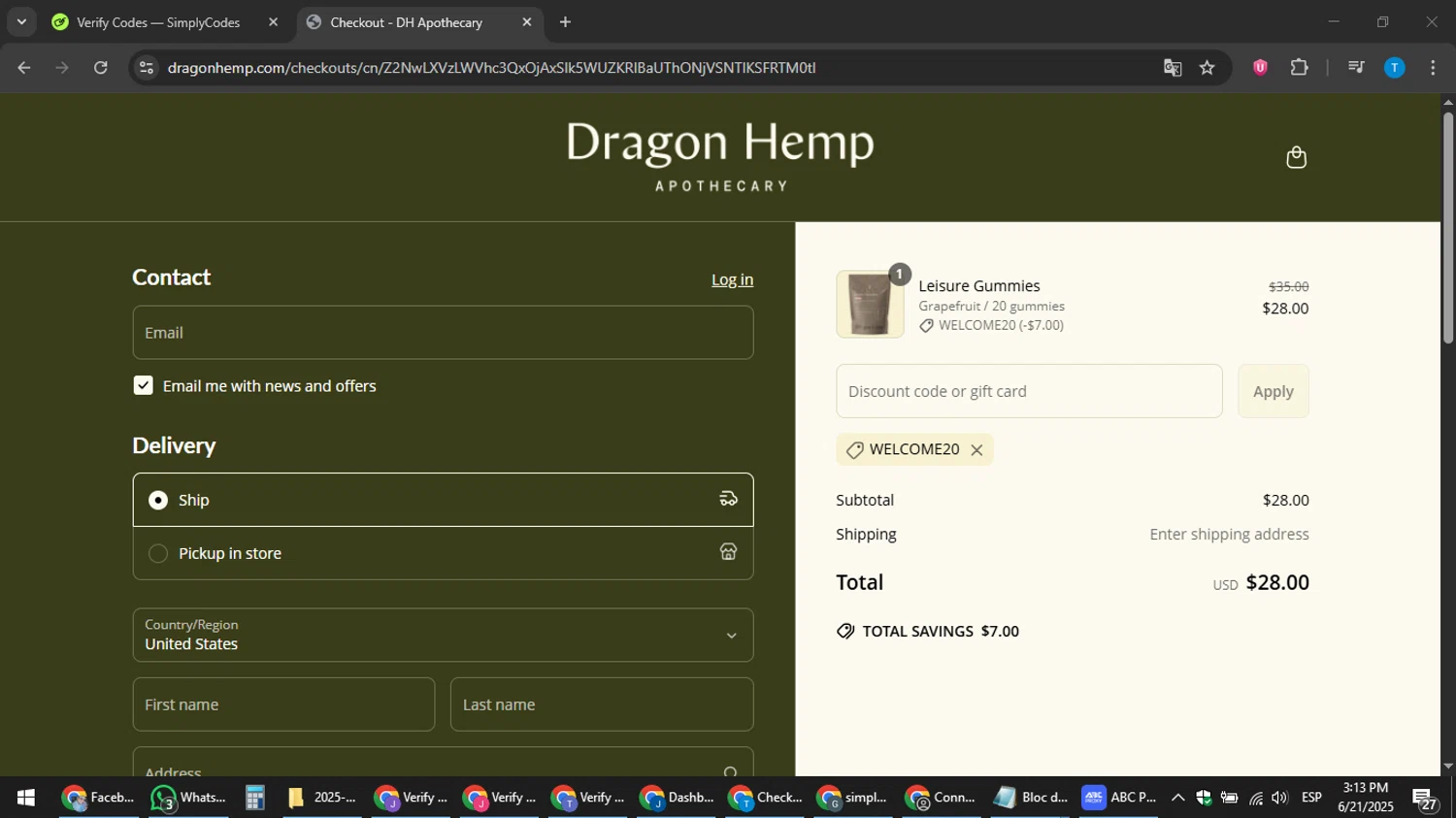Screen dimensions: 1456x818
Task: Click the Leisure Gummies product thumbnail
Action: click(870, 304)
